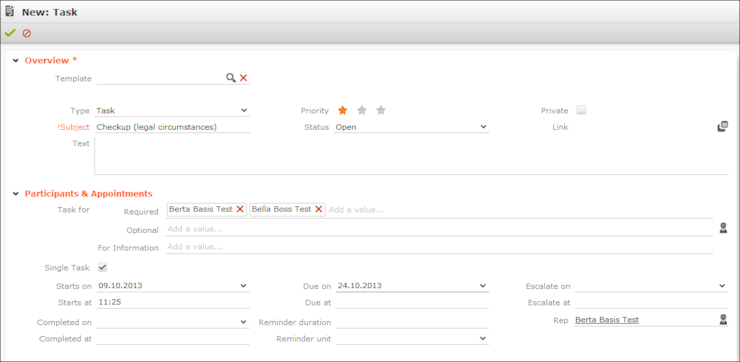Click the green checkmark save icon
740x362 pixels.
click(10, 34)
